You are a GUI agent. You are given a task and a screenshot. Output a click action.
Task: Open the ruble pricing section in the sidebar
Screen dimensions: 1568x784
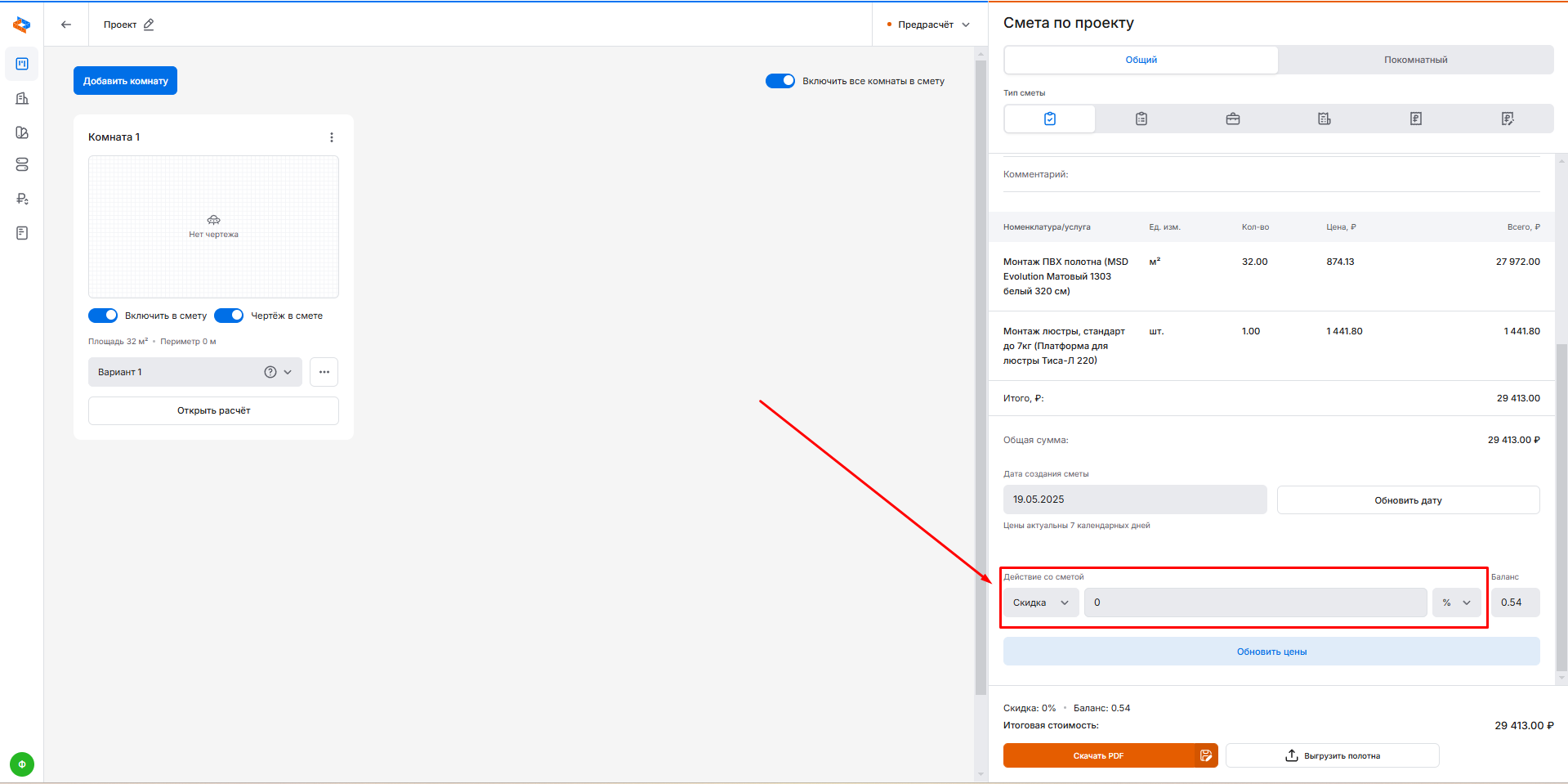click(x=22, y=199)
